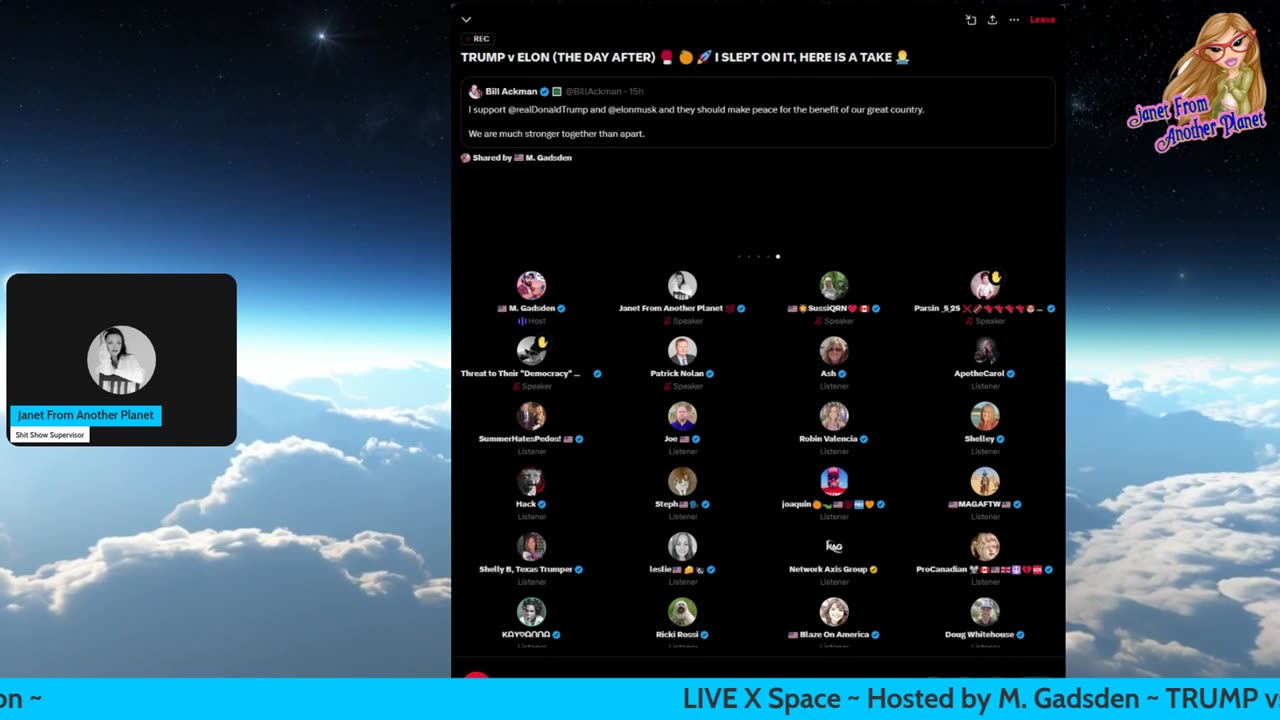Click the 'Ricki Rossi' name label

(677, 634)
